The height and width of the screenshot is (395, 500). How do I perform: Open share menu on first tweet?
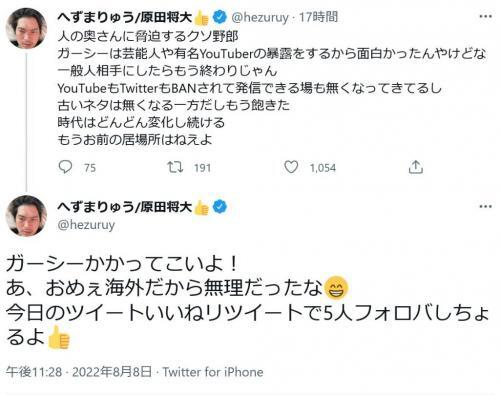[x=416, y=167]
